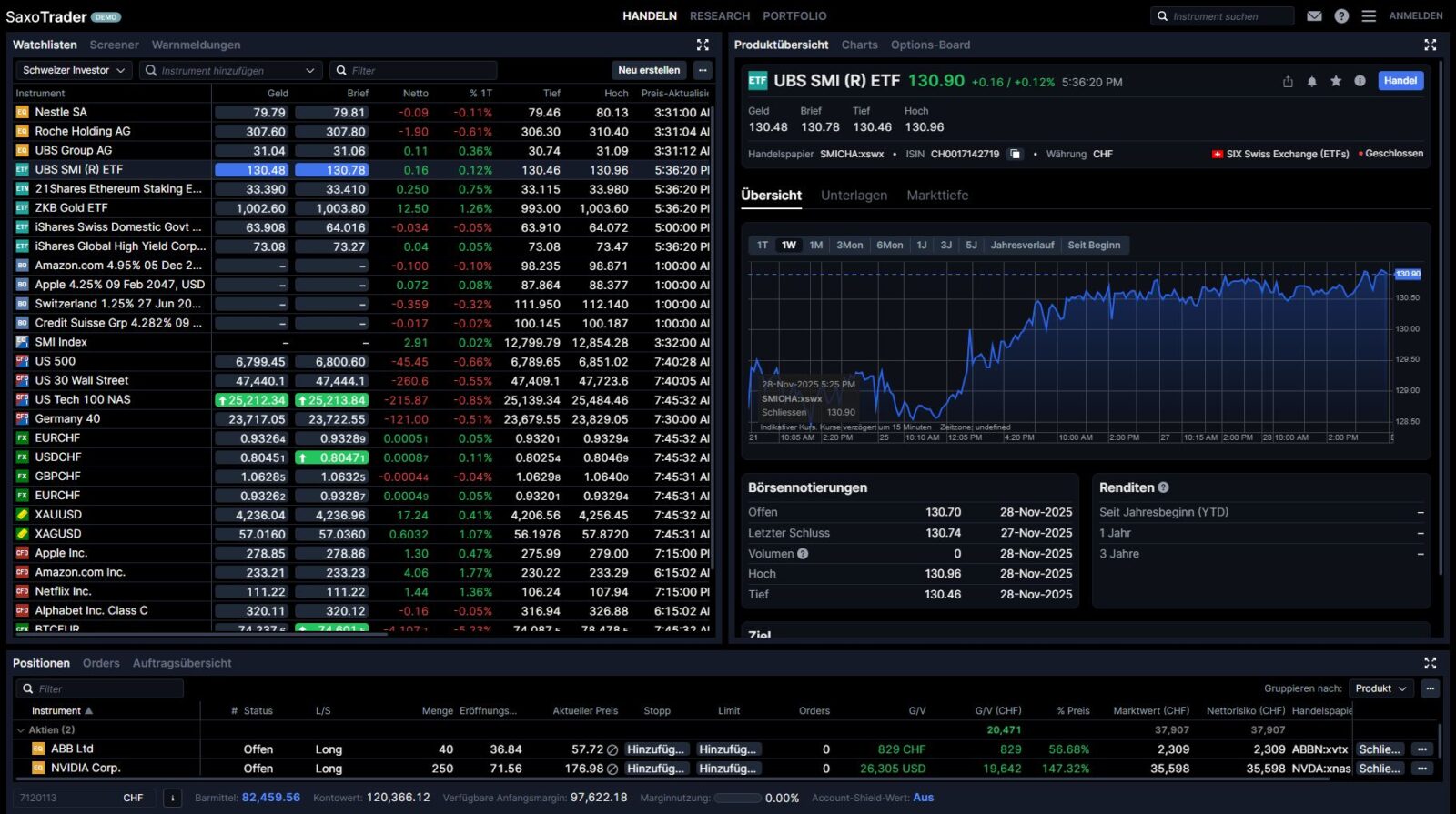The width and height of the screenshot is (1456, 814).
Task: Set a price alert with bell icon
Action: pos(1311,81)
